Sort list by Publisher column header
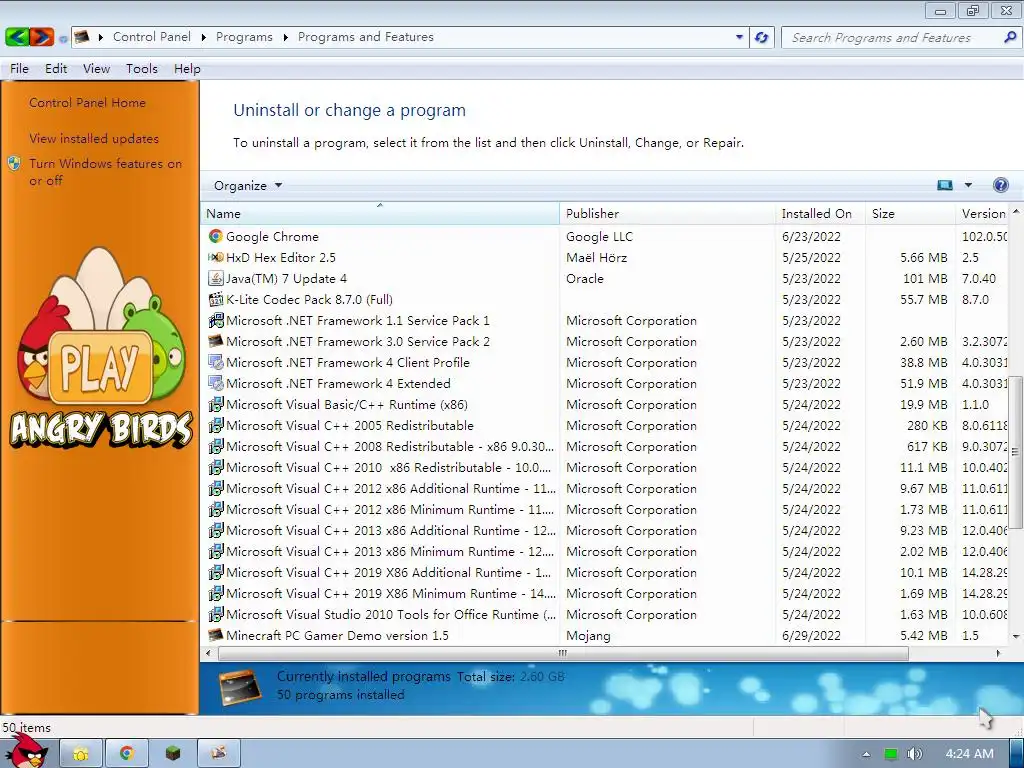Viewport: 1024px width, 768px height. pyautogui.click(x=667, y=214)
